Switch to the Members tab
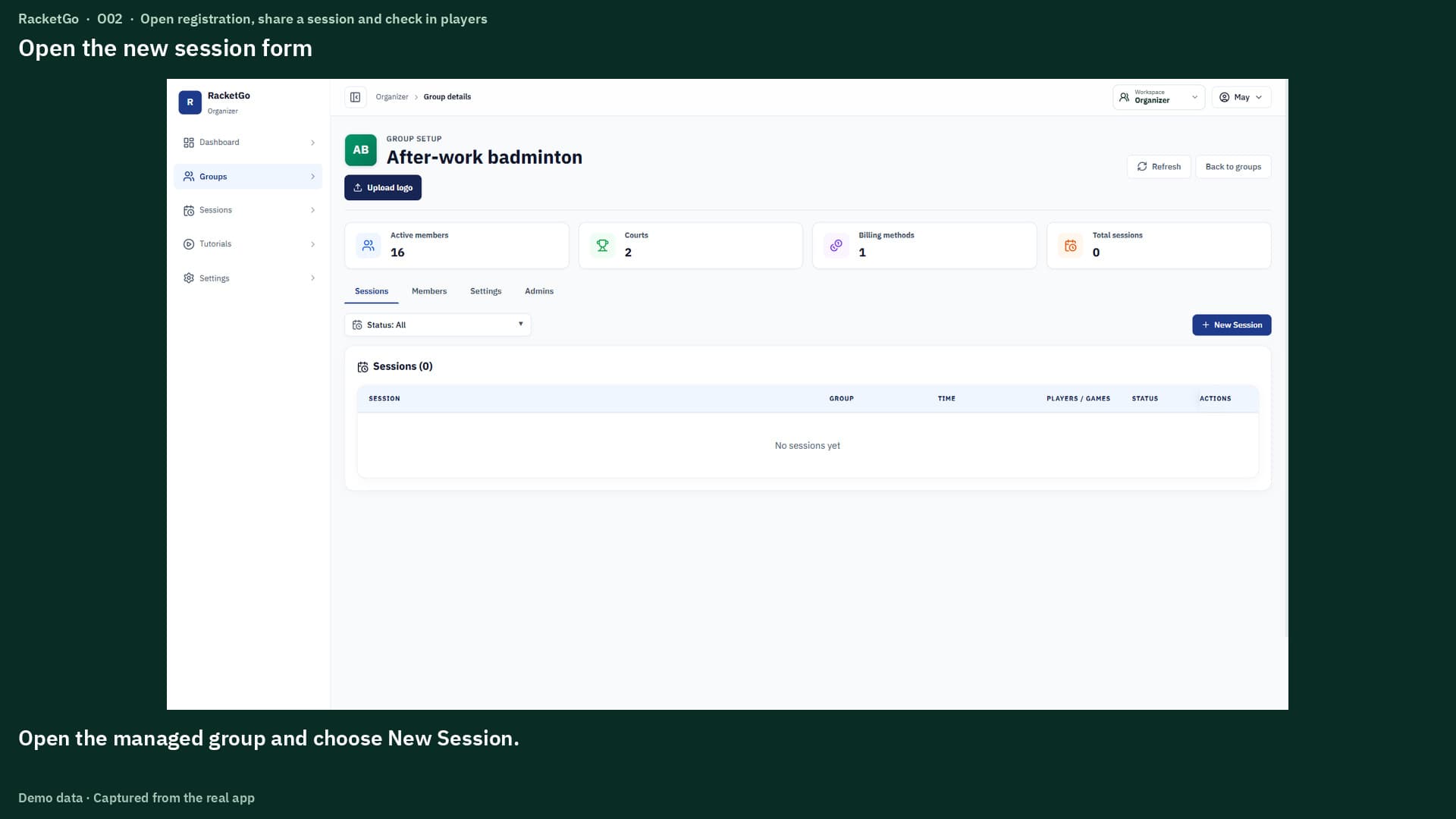Viewport: 1456px width, 819px height. [429, 291]
